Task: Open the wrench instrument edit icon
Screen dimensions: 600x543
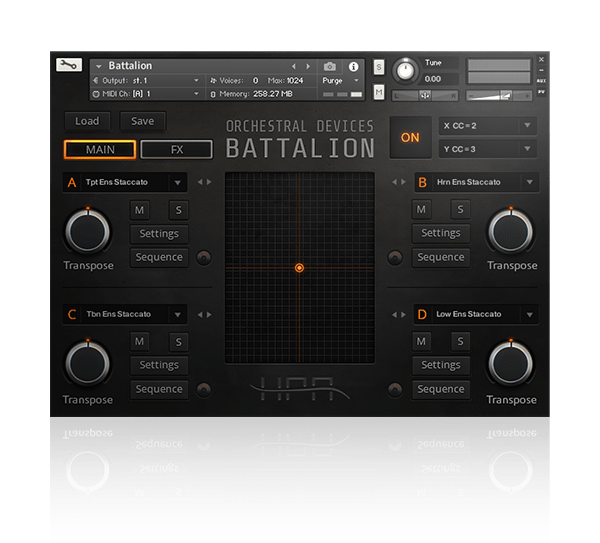Action: [x=69, y=65]
